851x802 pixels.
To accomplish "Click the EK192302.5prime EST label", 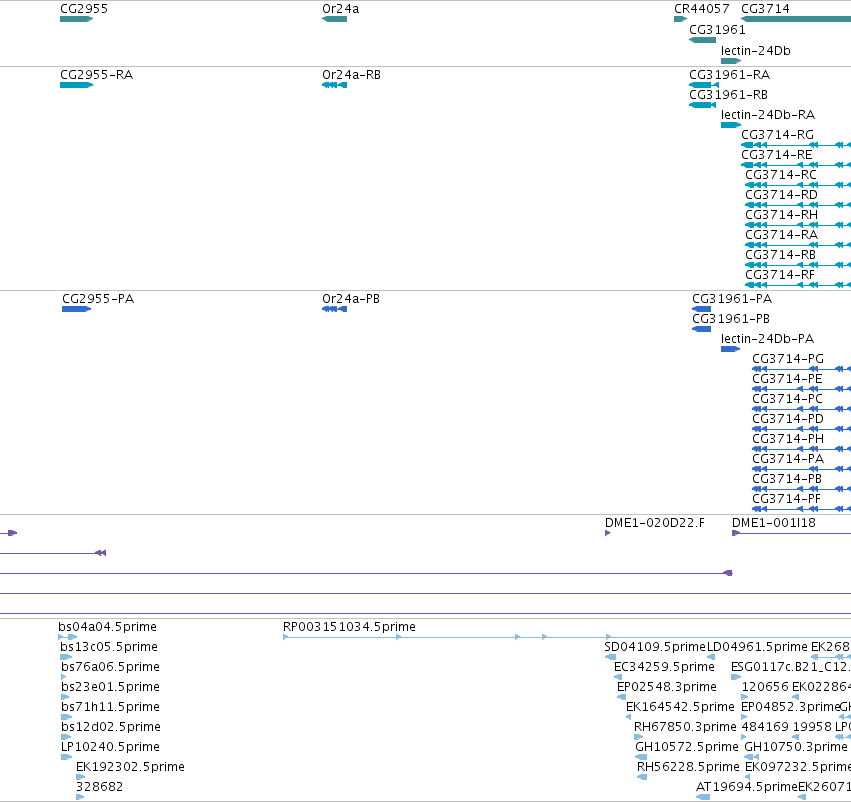I will tap(130, 768).
